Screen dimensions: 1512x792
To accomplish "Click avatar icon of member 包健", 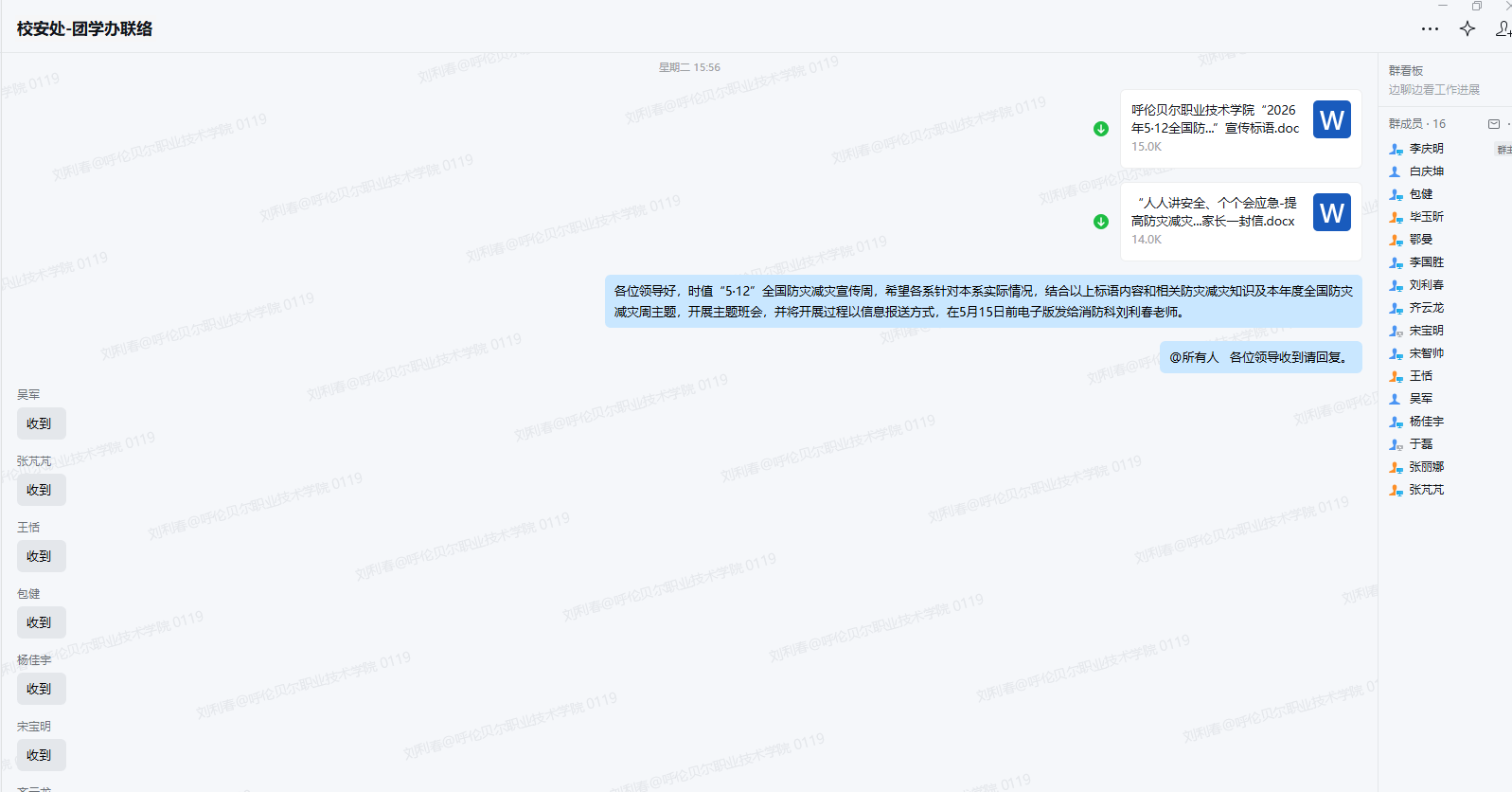I will [x=1396, y=194].
